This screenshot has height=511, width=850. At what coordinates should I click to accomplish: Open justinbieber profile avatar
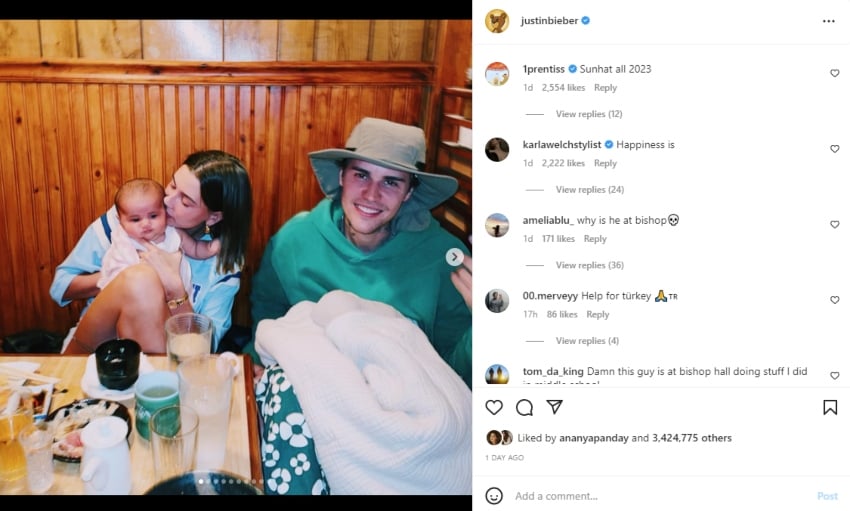pos(497,21)
